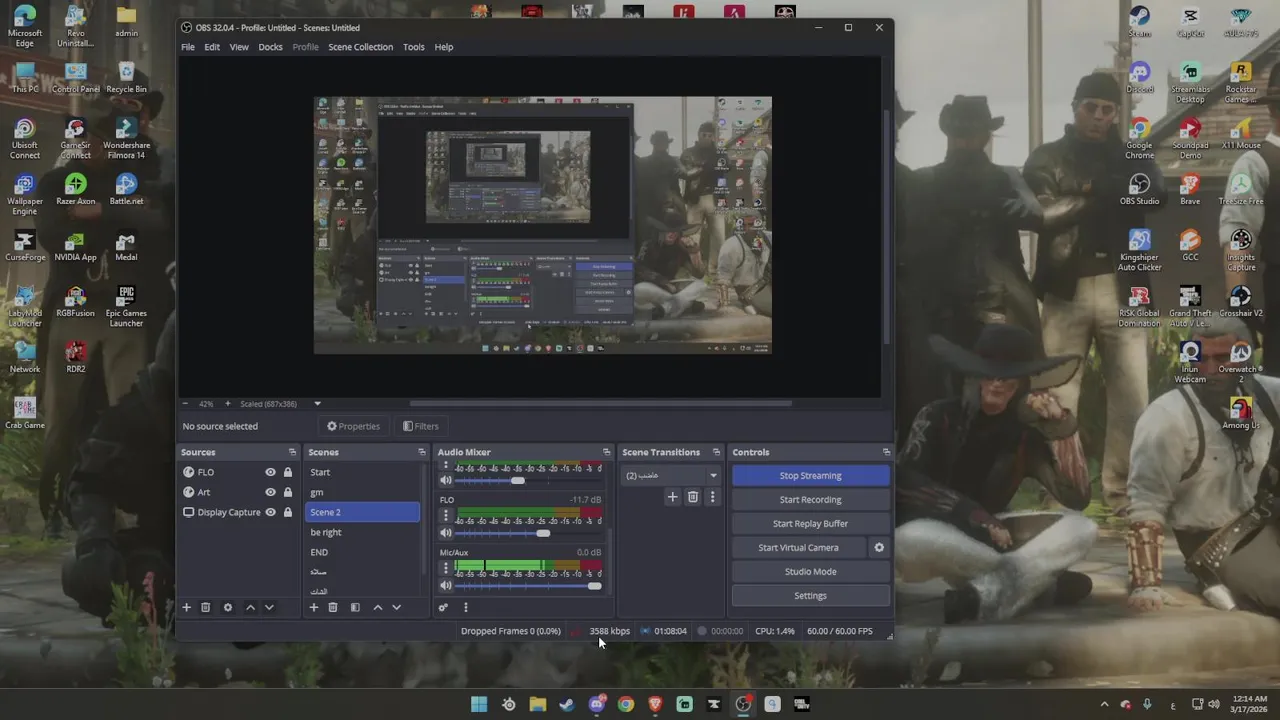Image resolution: width=1280 pixels, height=720 pixels.
Task: Open preview scaling dropdown arrow
Action: (317, 404)
